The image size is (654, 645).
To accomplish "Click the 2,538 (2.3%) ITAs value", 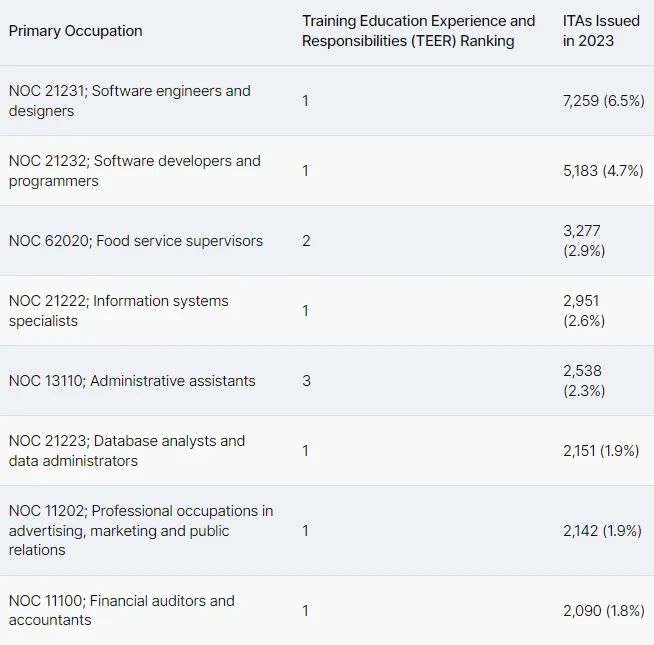I will point(584,381).
